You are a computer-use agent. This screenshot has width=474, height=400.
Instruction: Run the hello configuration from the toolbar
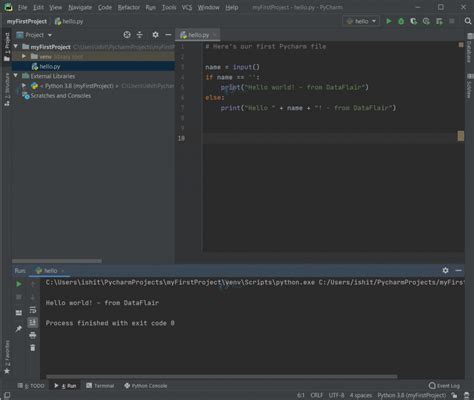pos(389,21)
